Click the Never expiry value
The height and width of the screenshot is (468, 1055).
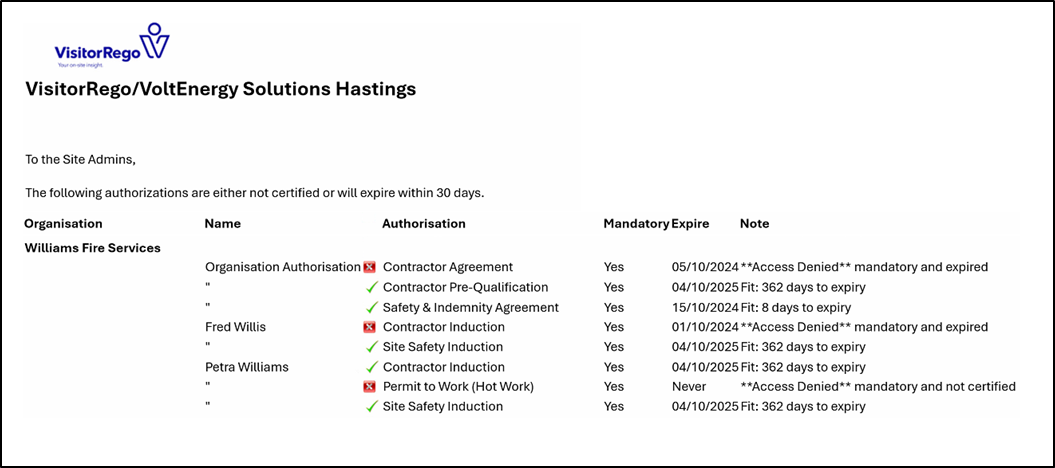689,387
